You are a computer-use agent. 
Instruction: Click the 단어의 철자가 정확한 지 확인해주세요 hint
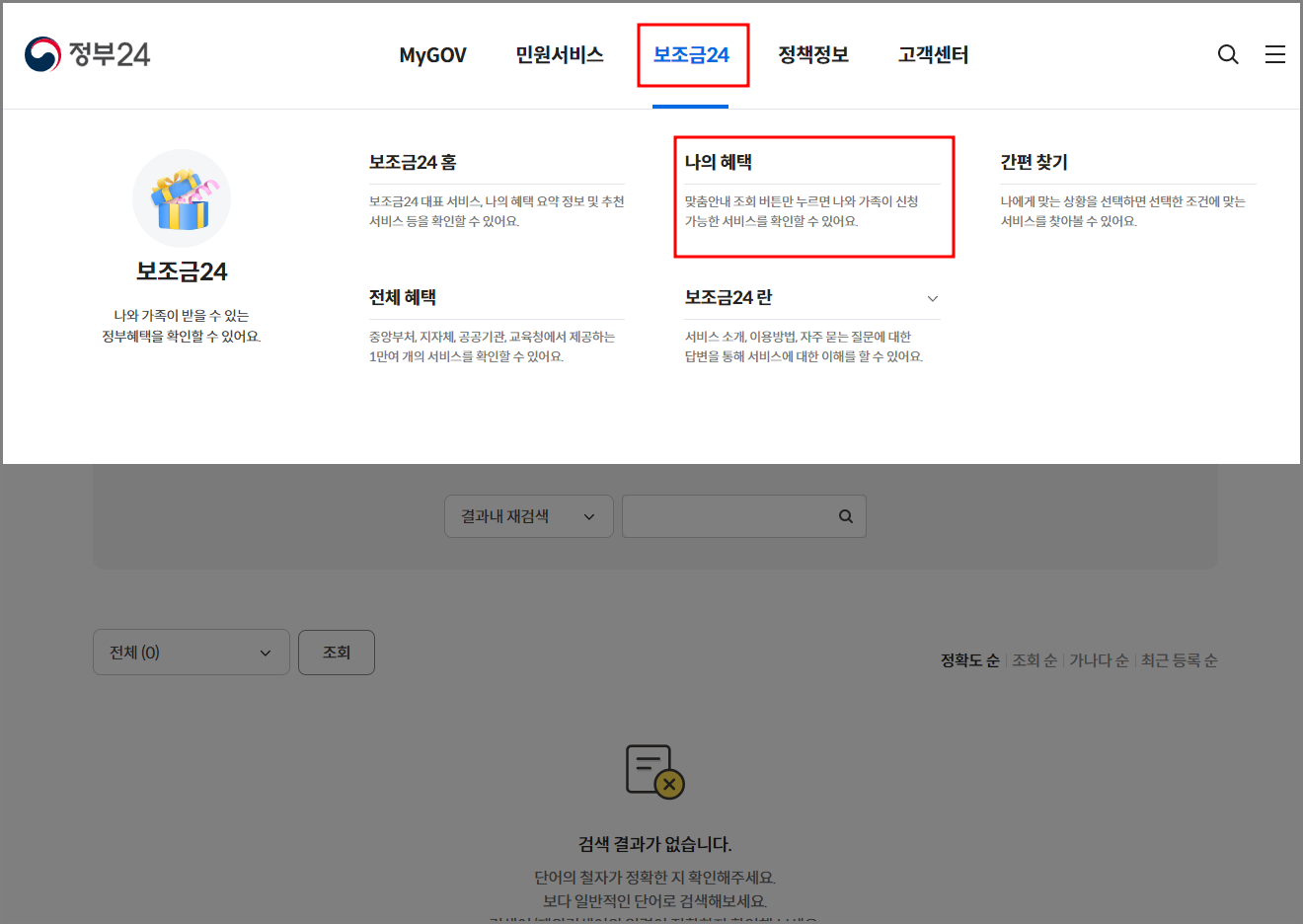654,878
